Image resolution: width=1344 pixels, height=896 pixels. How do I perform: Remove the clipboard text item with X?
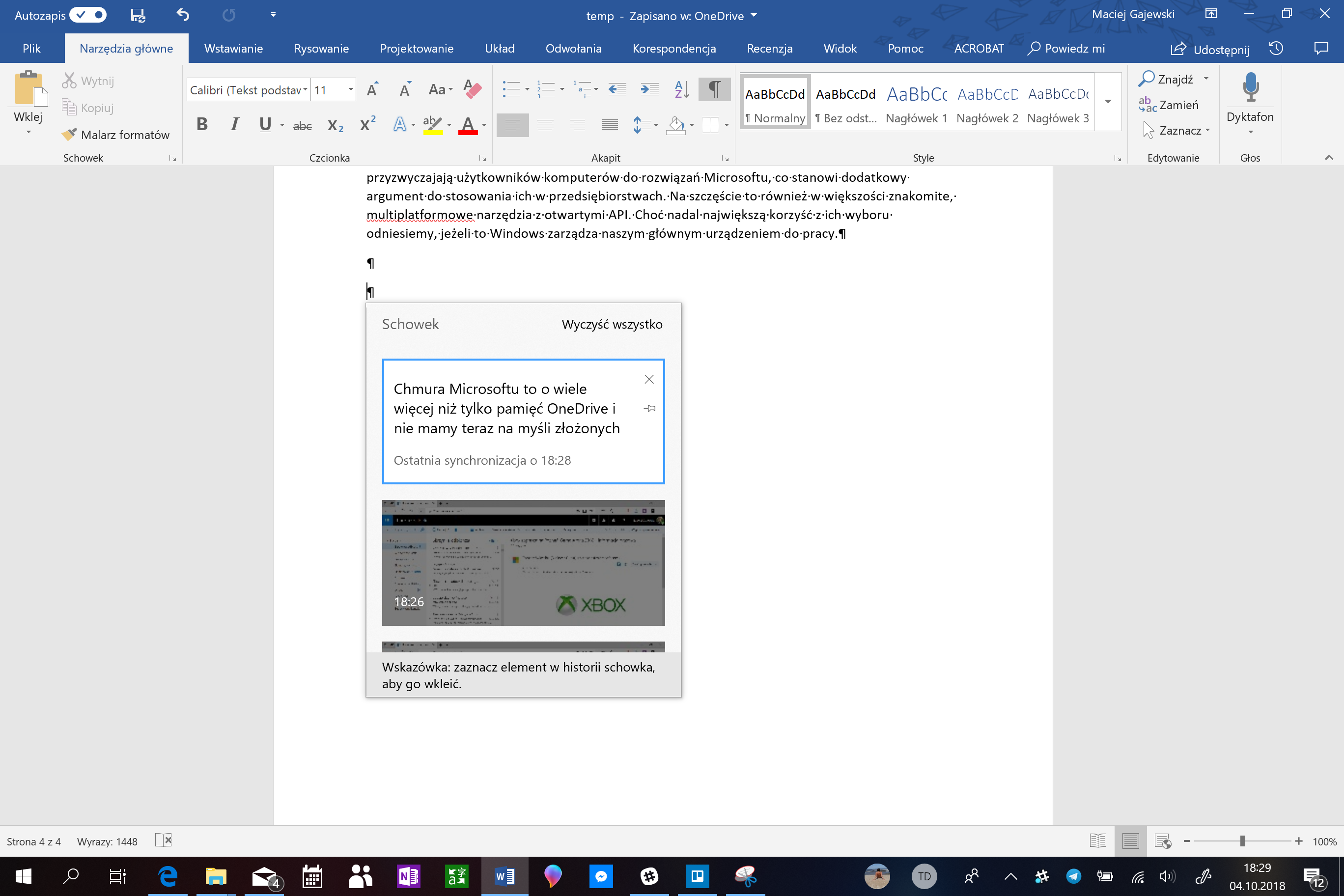(649, 379)
